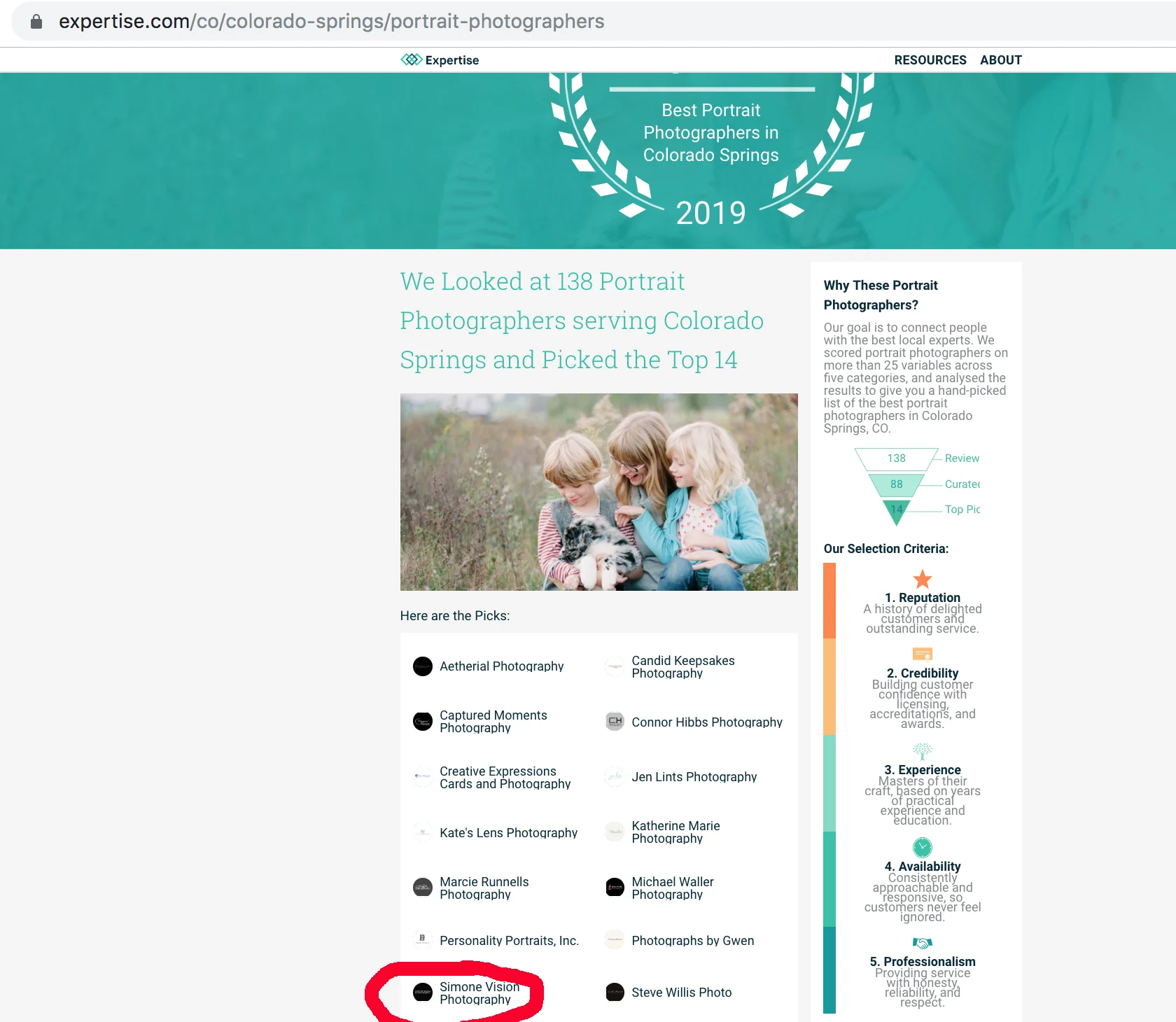
Task: Click the padlock icon in address bar
Action: (x=36, y=22)
